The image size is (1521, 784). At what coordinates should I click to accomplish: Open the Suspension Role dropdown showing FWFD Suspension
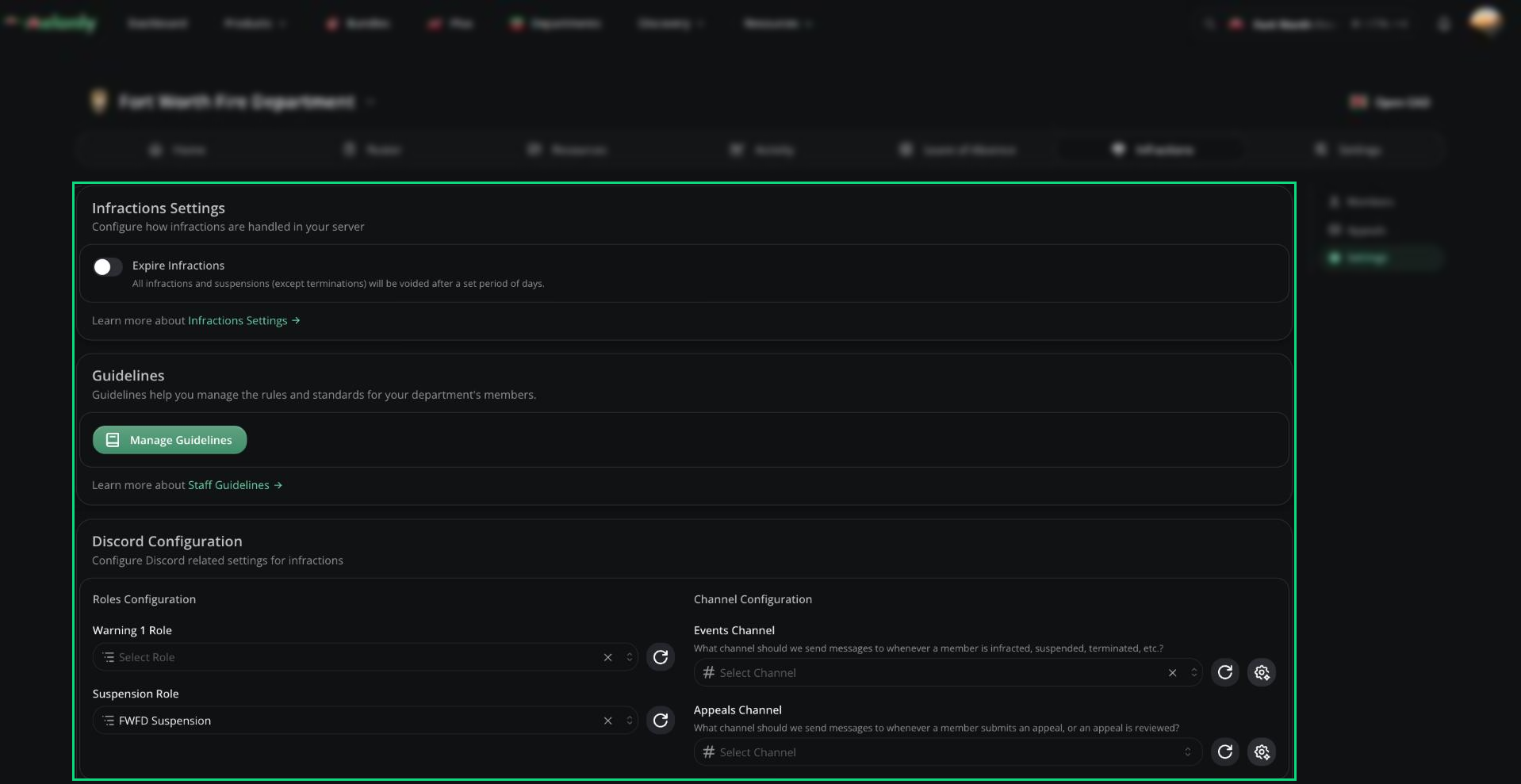pyautogui.click(x=365, y=721)
